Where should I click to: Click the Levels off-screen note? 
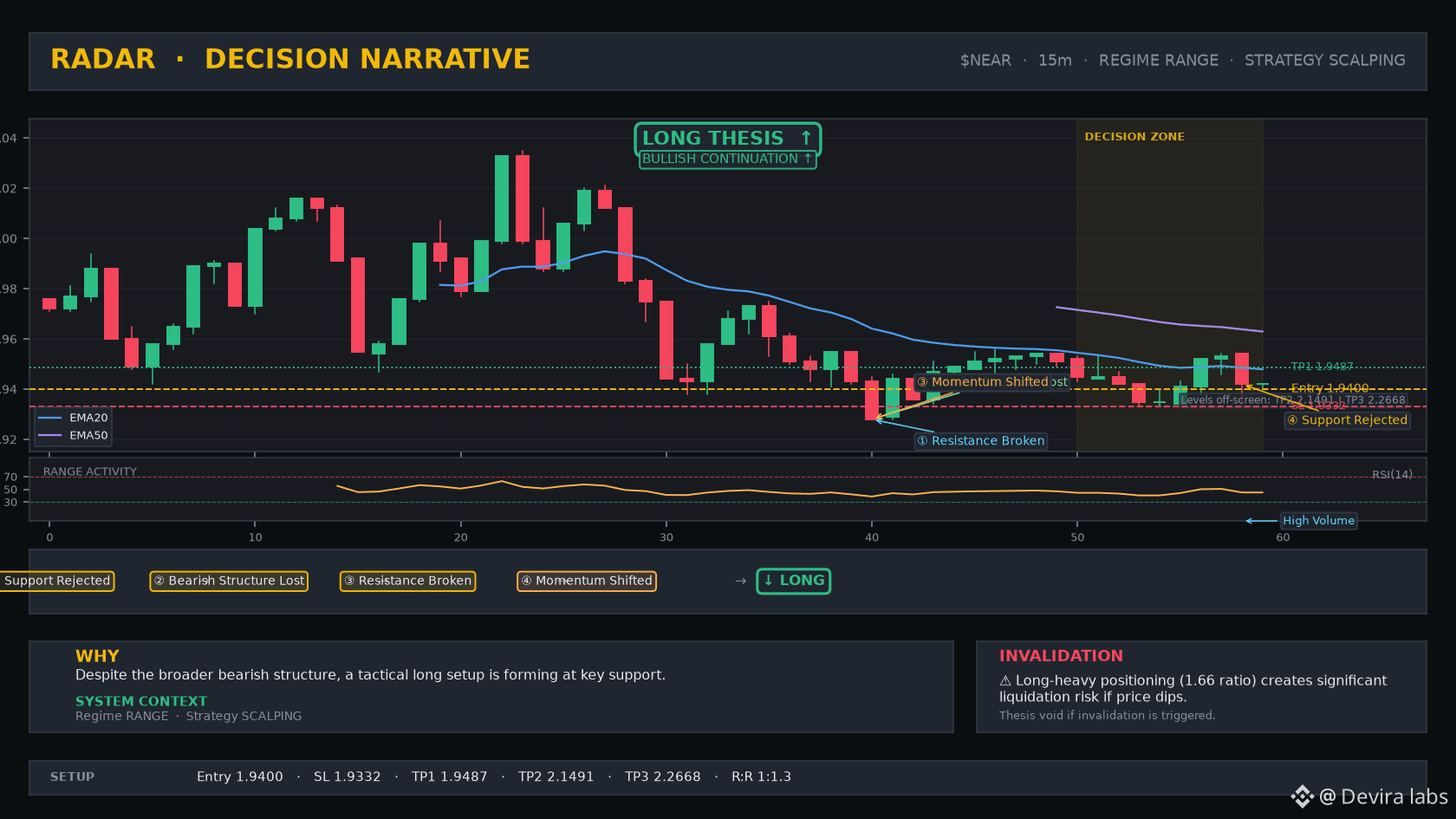click(1293, 400)
